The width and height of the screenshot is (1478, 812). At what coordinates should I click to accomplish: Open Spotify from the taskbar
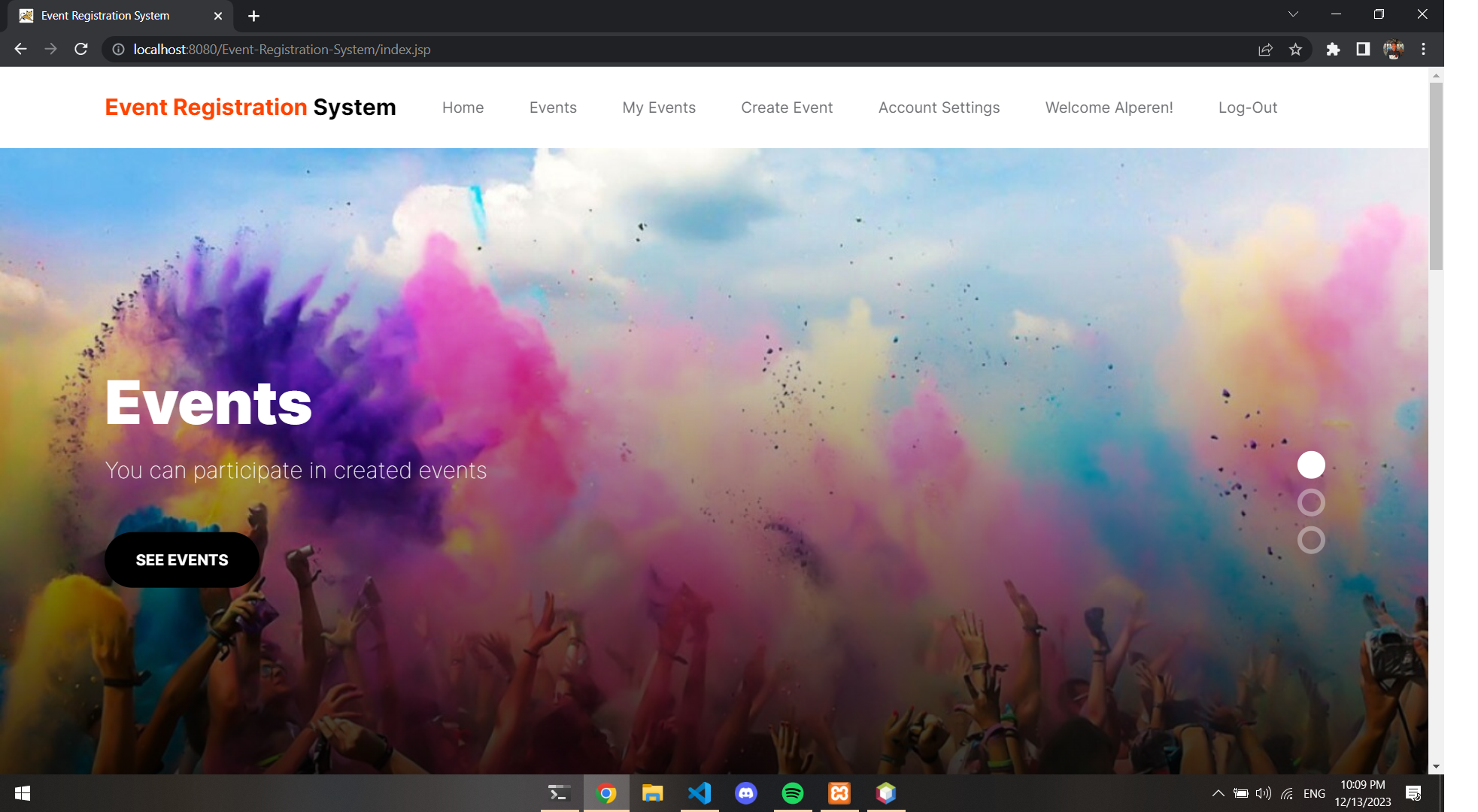[793, 793]
